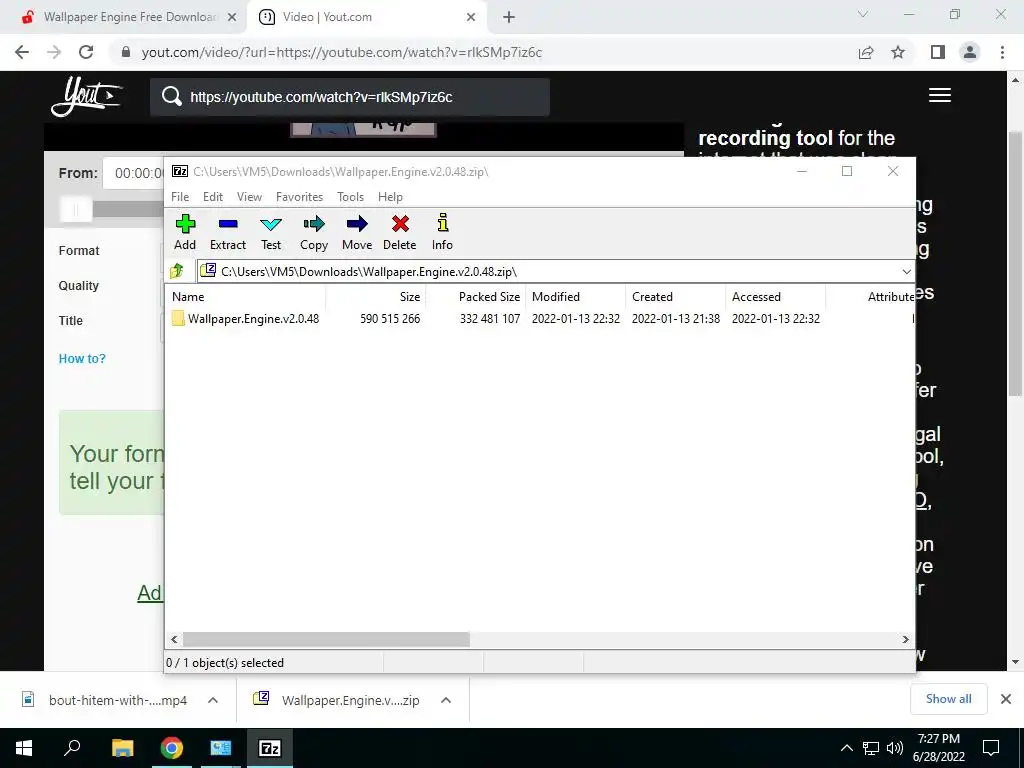This screenshot has width=1024, height=768.
Task: Click the Move toolbar icon
Action: tap(357, 232)
